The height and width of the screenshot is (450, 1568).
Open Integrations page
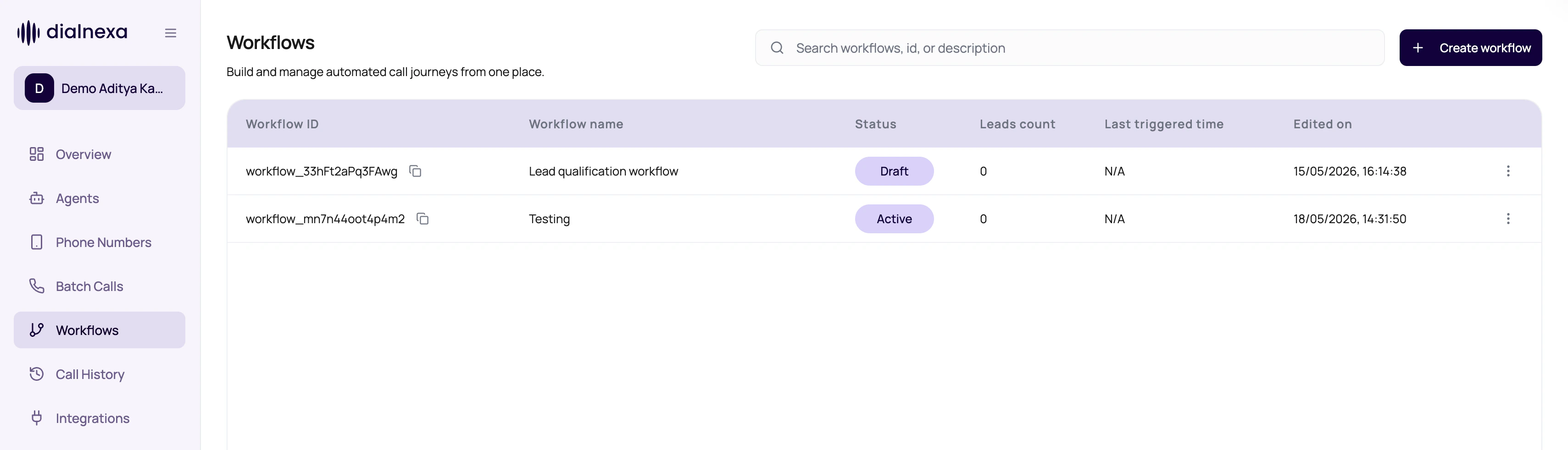99,418
